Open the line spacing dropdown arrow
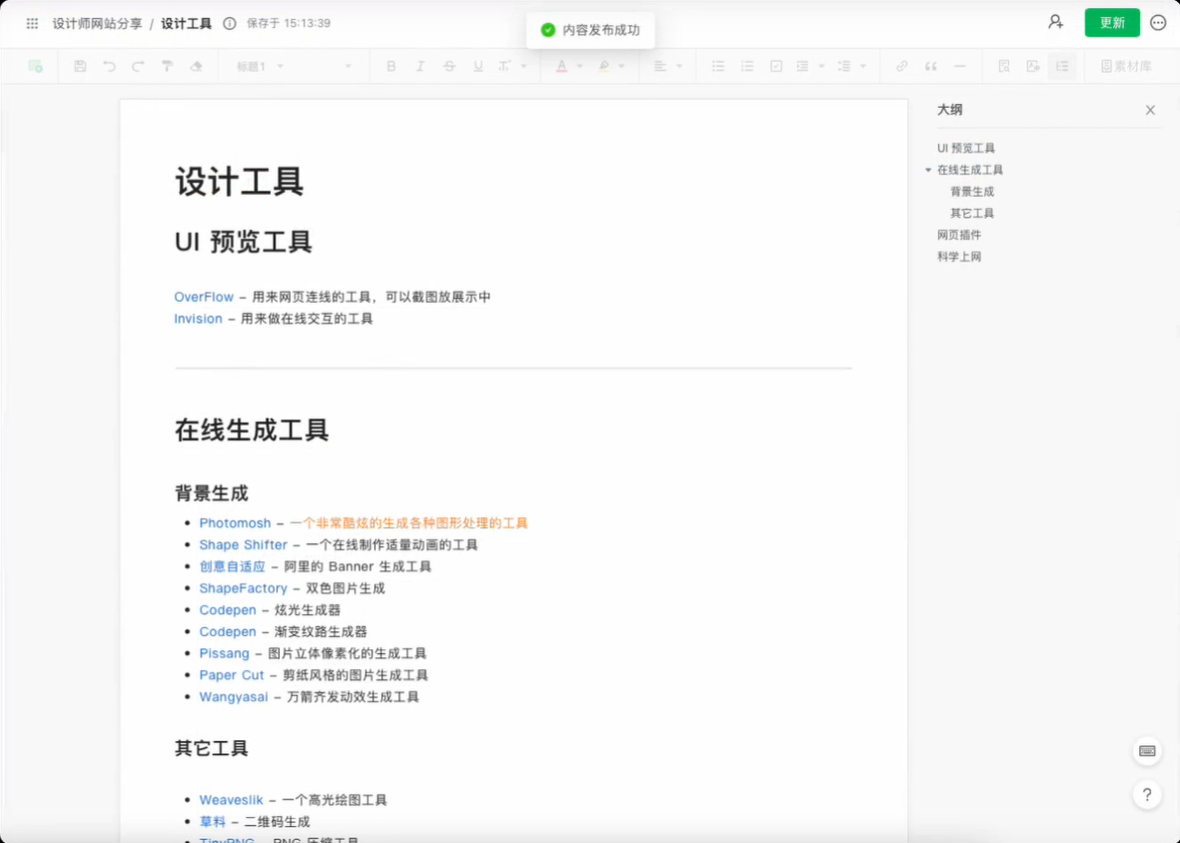 [x=863, y=66]
